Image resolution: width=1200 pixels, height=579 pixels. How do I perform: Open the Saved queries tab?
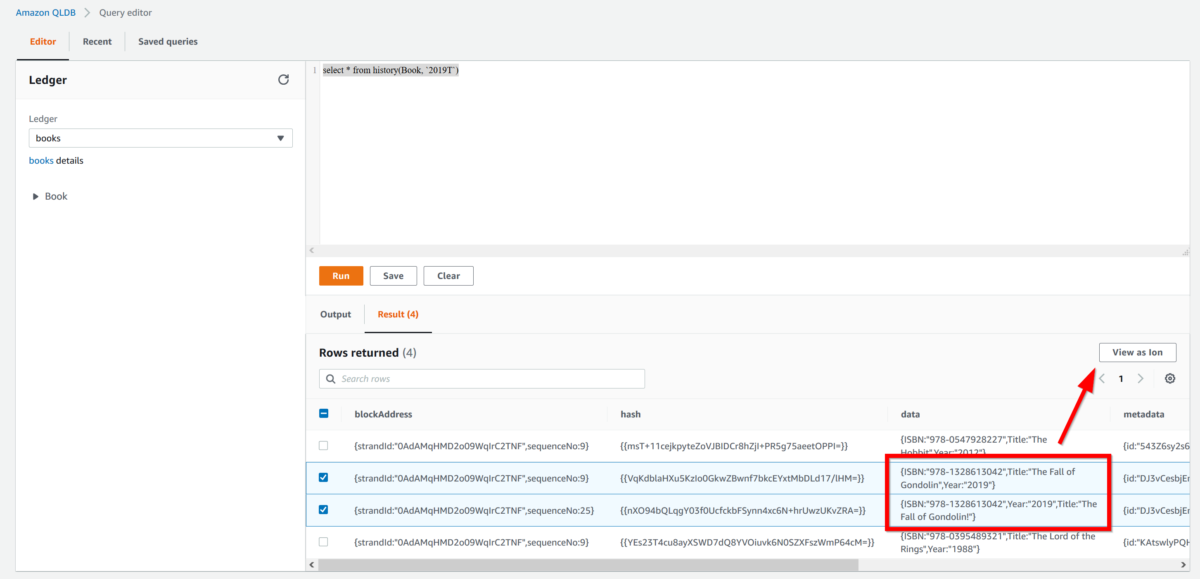coord(168,42)
